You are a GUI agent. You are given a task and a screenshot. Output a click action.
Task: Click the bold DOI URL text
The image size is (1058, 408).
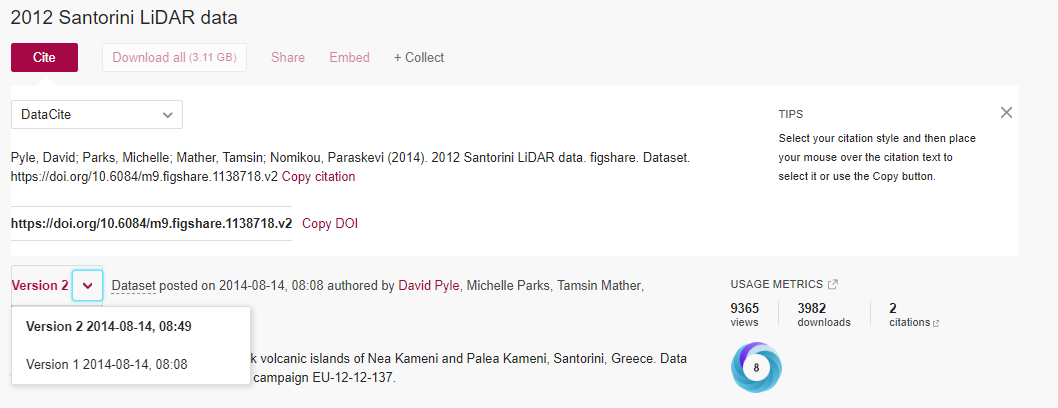(x=151, y=223)
